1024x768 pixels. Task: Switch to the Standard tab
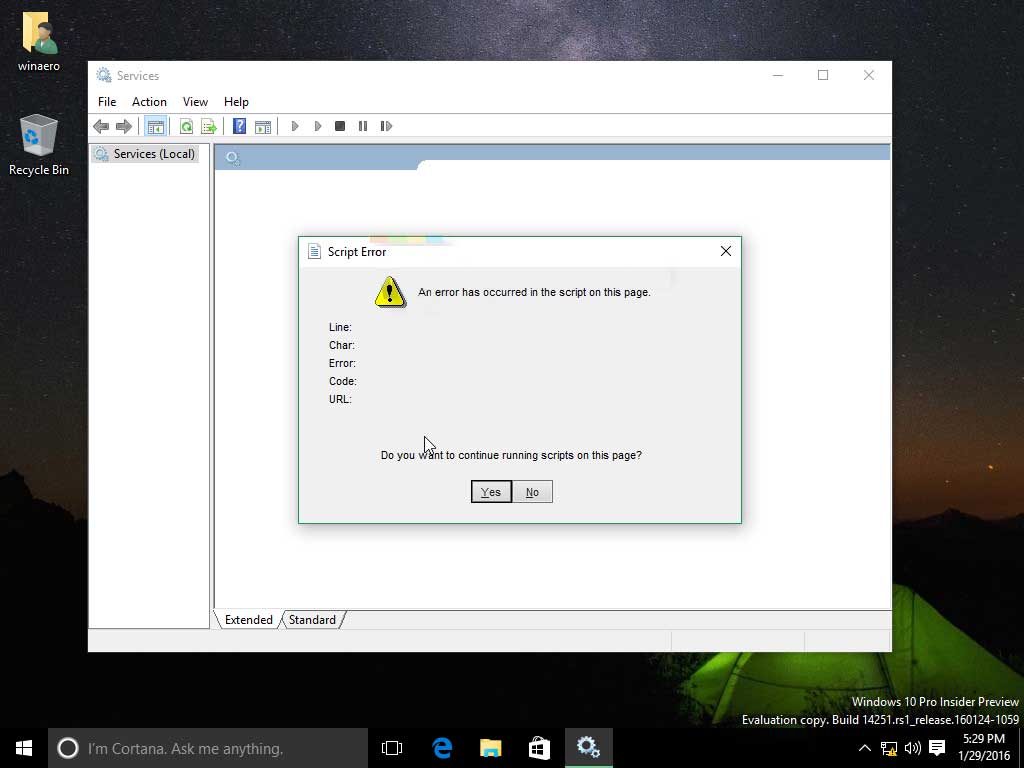(x=311, y=620)
